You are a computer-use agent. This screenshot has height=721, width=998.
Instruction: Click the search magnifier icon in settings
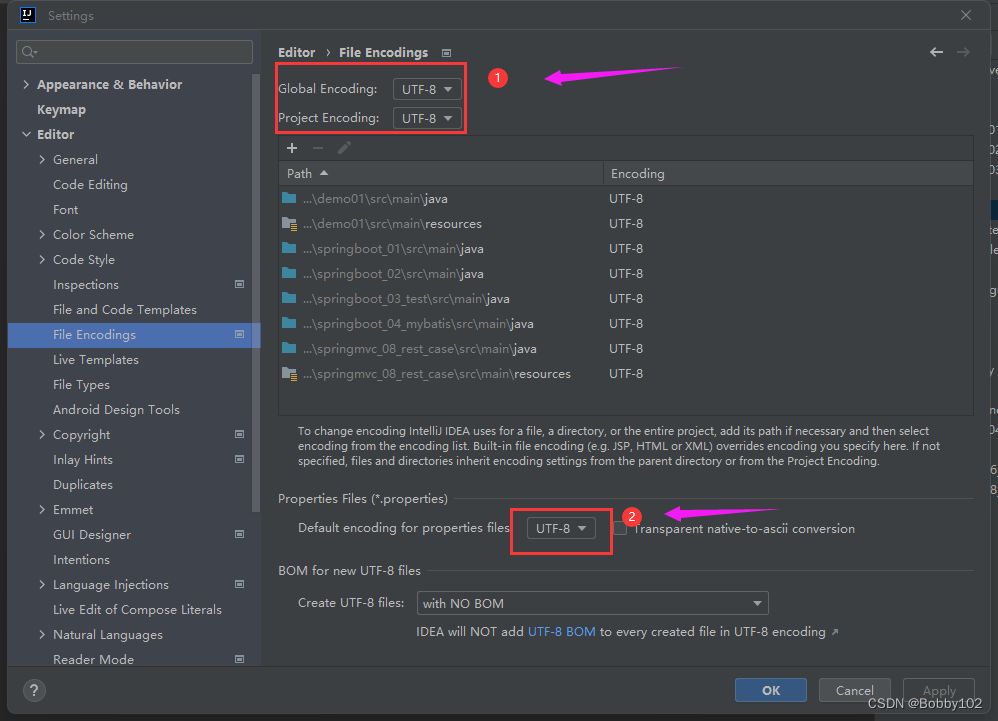click(x=29, y=52)
